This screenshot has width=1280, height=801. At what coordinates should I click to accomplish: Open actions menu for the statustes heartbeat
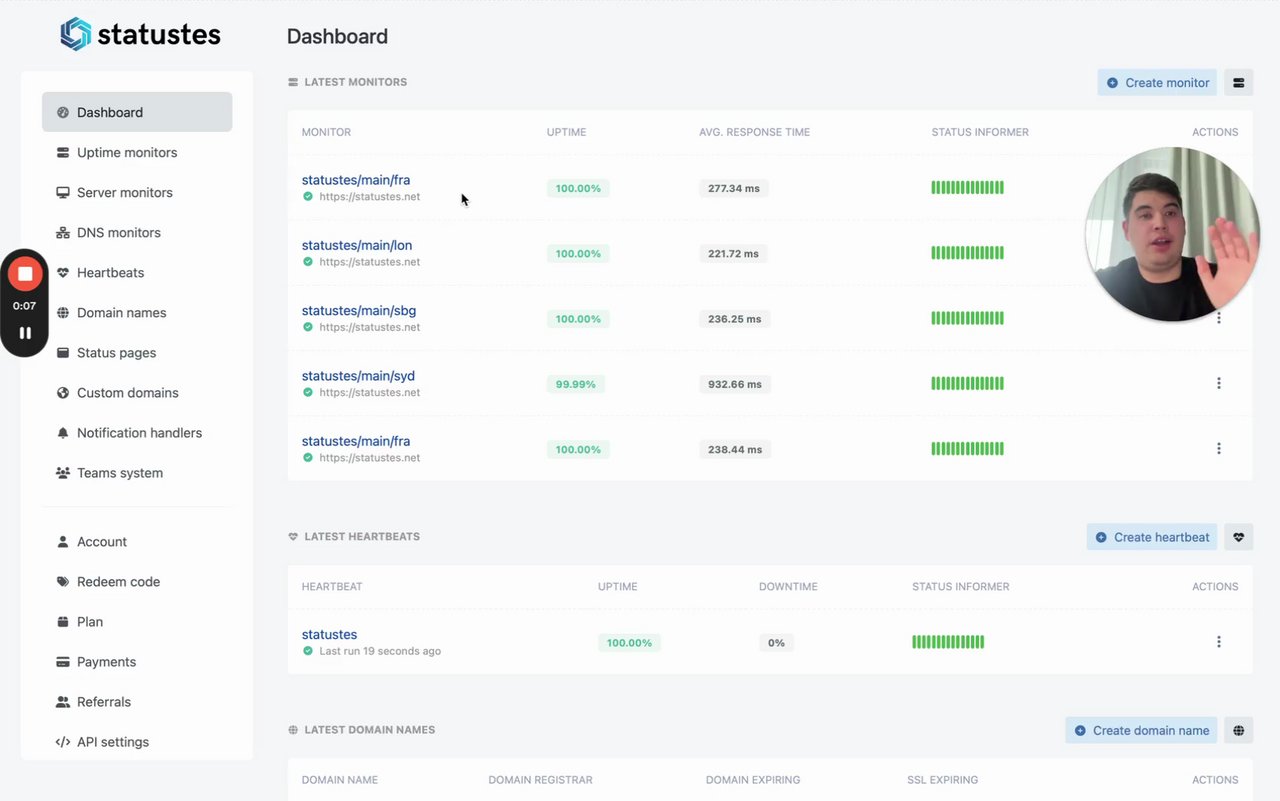1218,642
